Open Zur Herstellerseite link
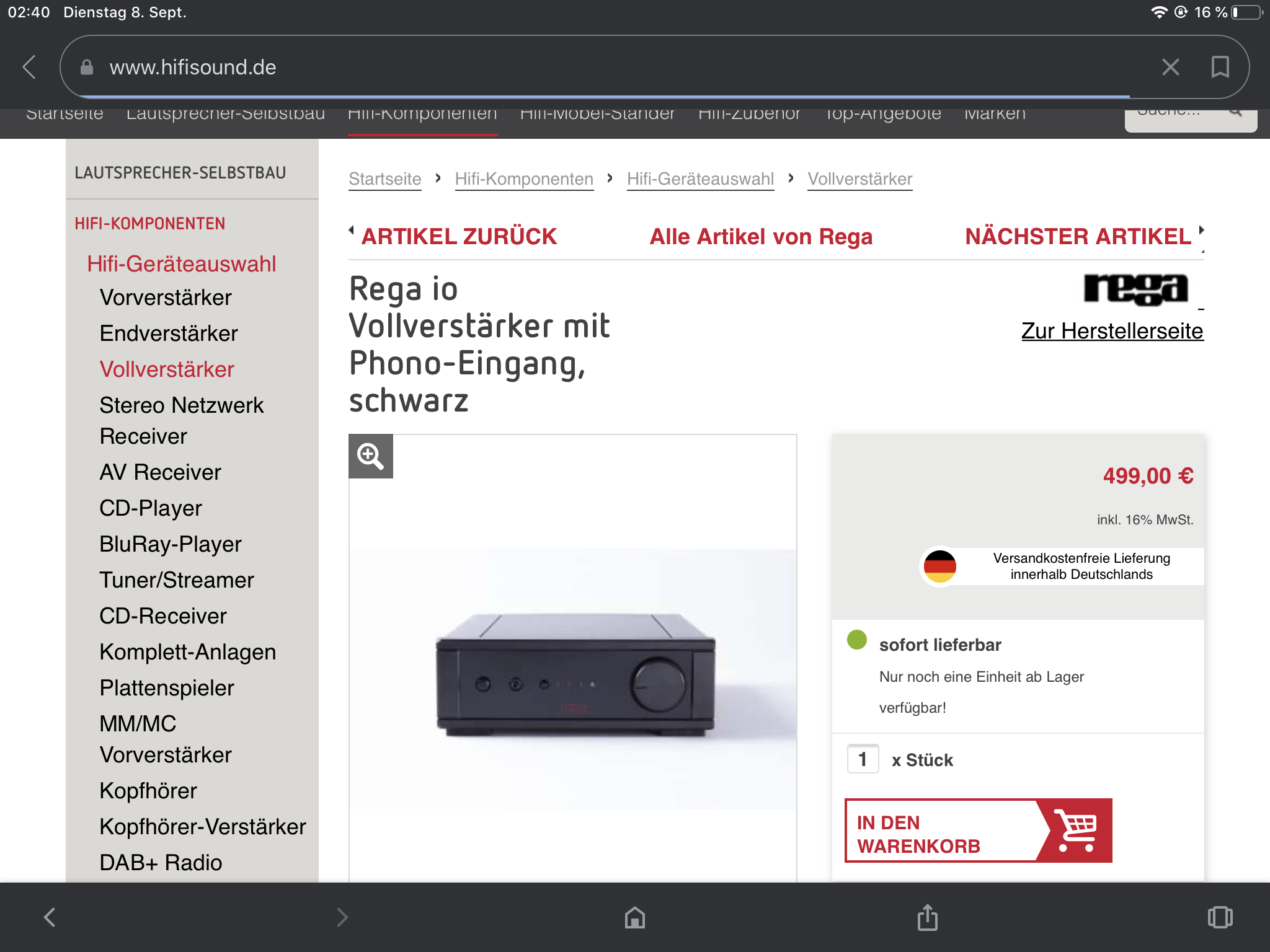The image size is (1270, 952). point(1112,331)
